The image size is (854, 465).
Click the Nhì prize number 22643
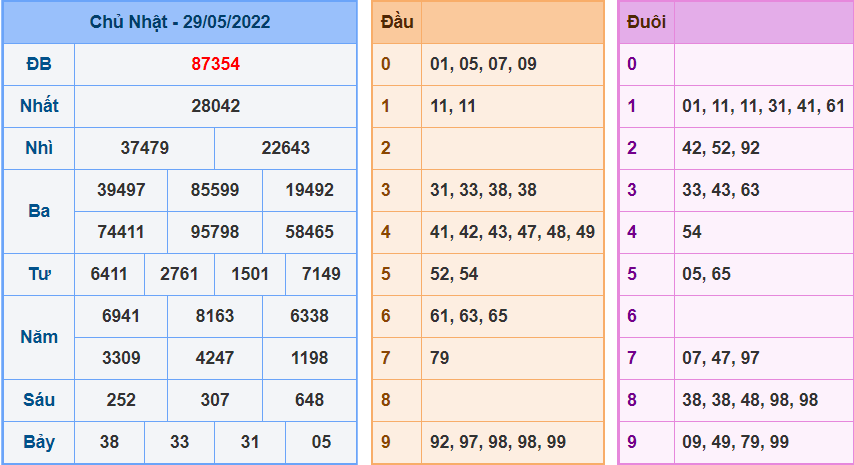[285, 148]
